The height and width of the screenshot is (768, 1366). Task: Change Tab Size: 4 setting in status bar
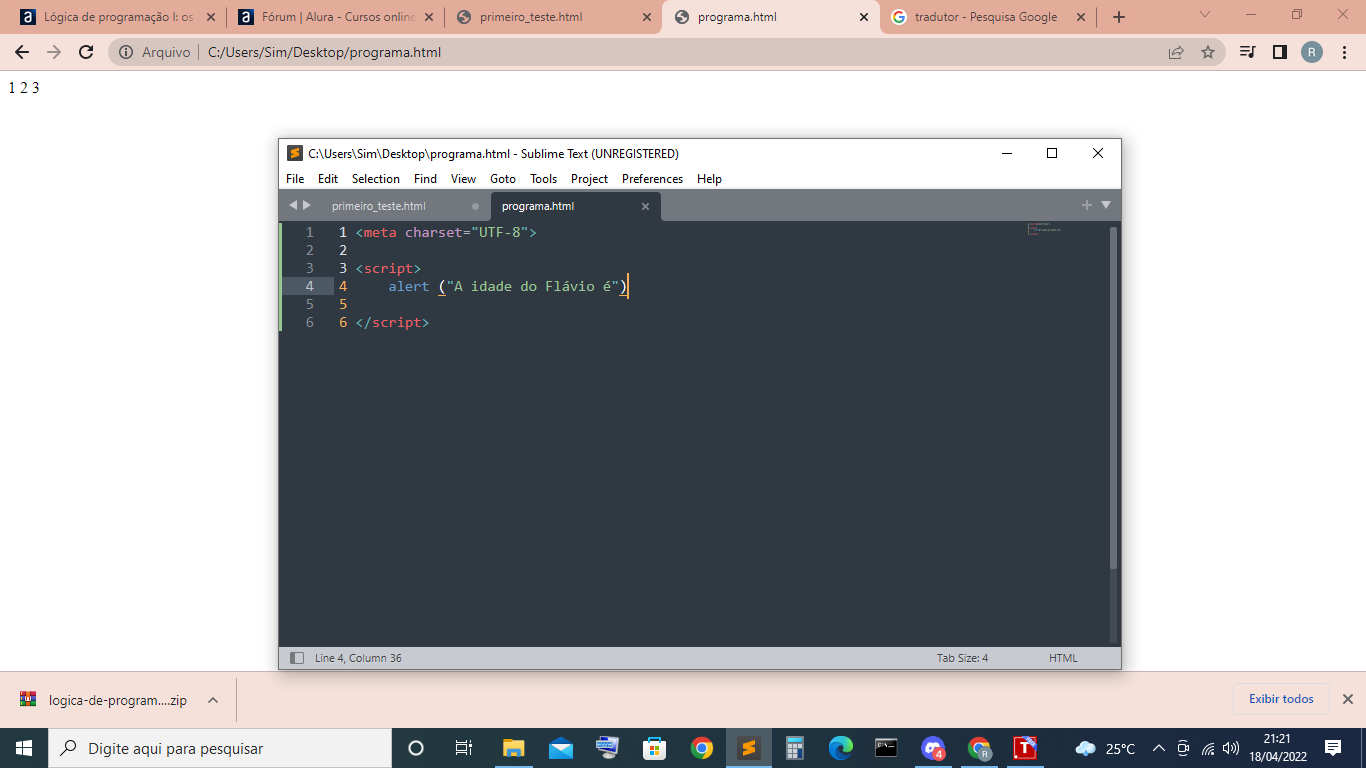[962, 658]
